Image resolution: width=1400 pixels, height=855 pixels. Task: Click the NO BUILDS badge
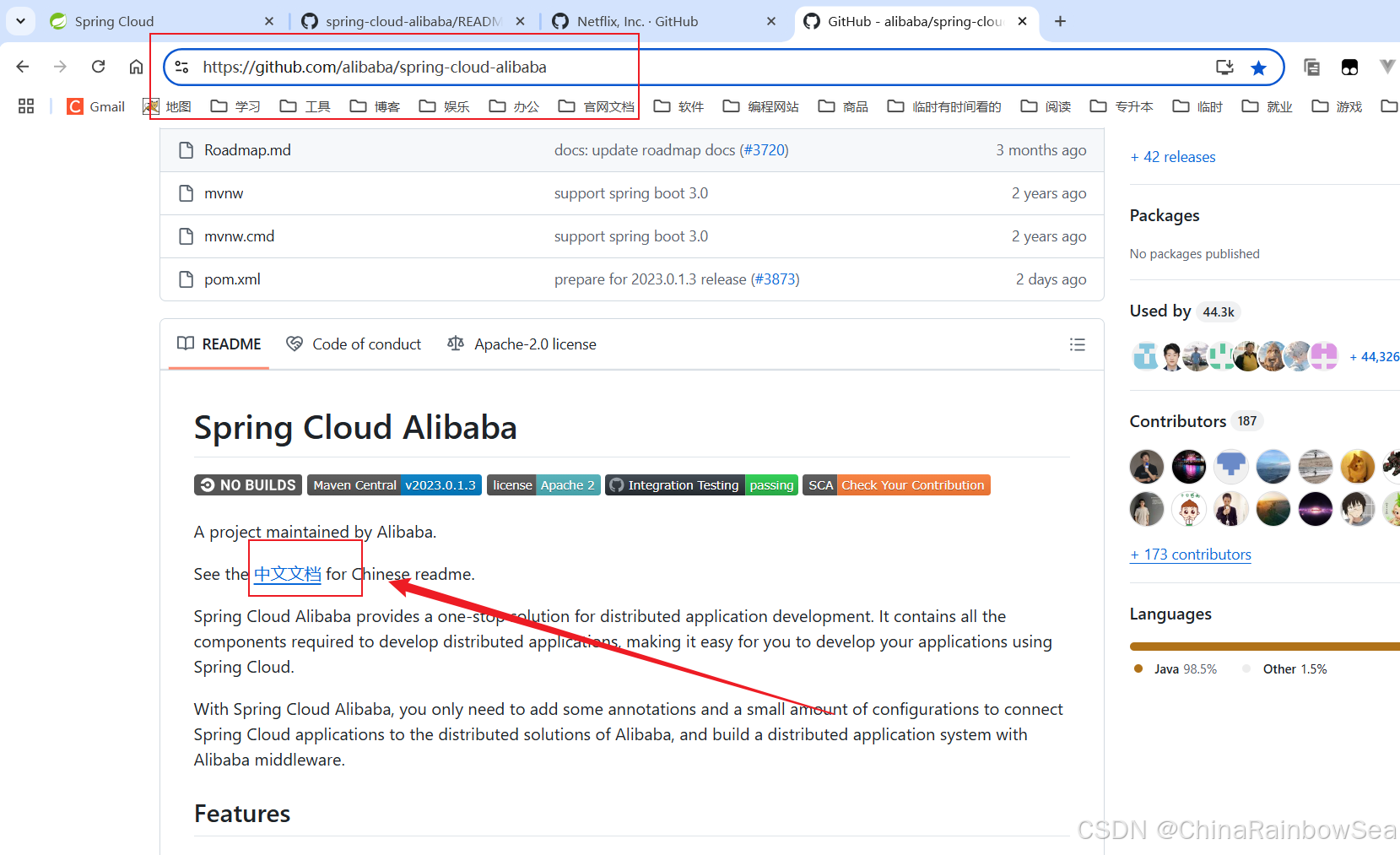pos(248,484)
